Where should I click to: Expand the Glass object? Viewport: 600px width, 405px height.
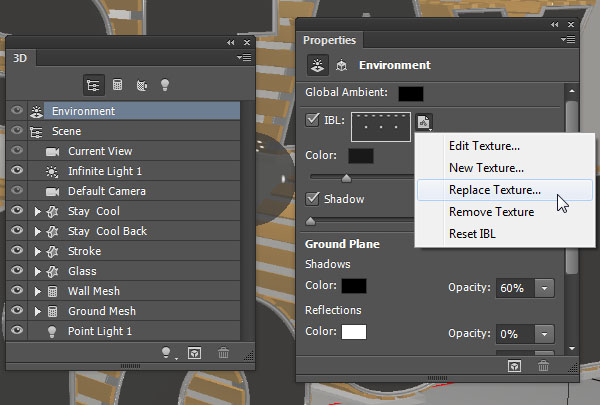click(x=37, y=271)
